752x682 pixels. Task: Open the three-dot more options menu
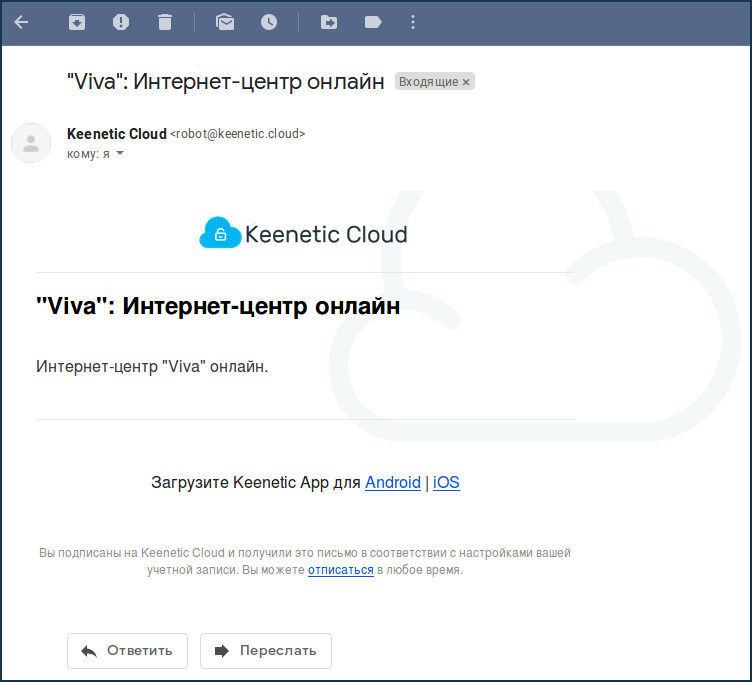(413, 22)
